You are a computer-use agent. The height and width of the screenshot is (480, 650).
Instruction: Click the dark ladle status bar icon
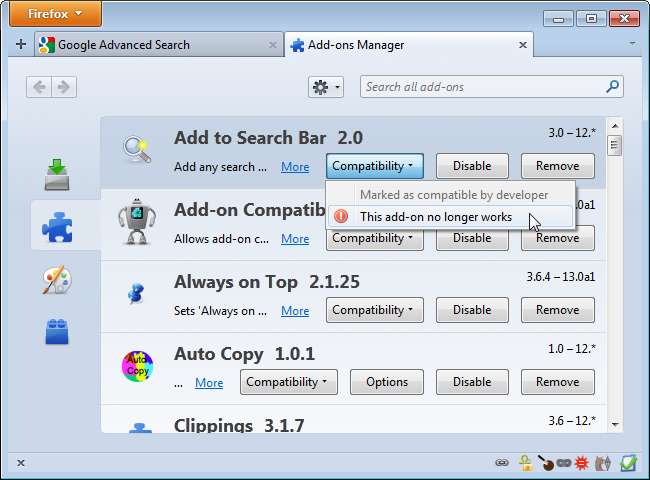(x=546, y=463)
